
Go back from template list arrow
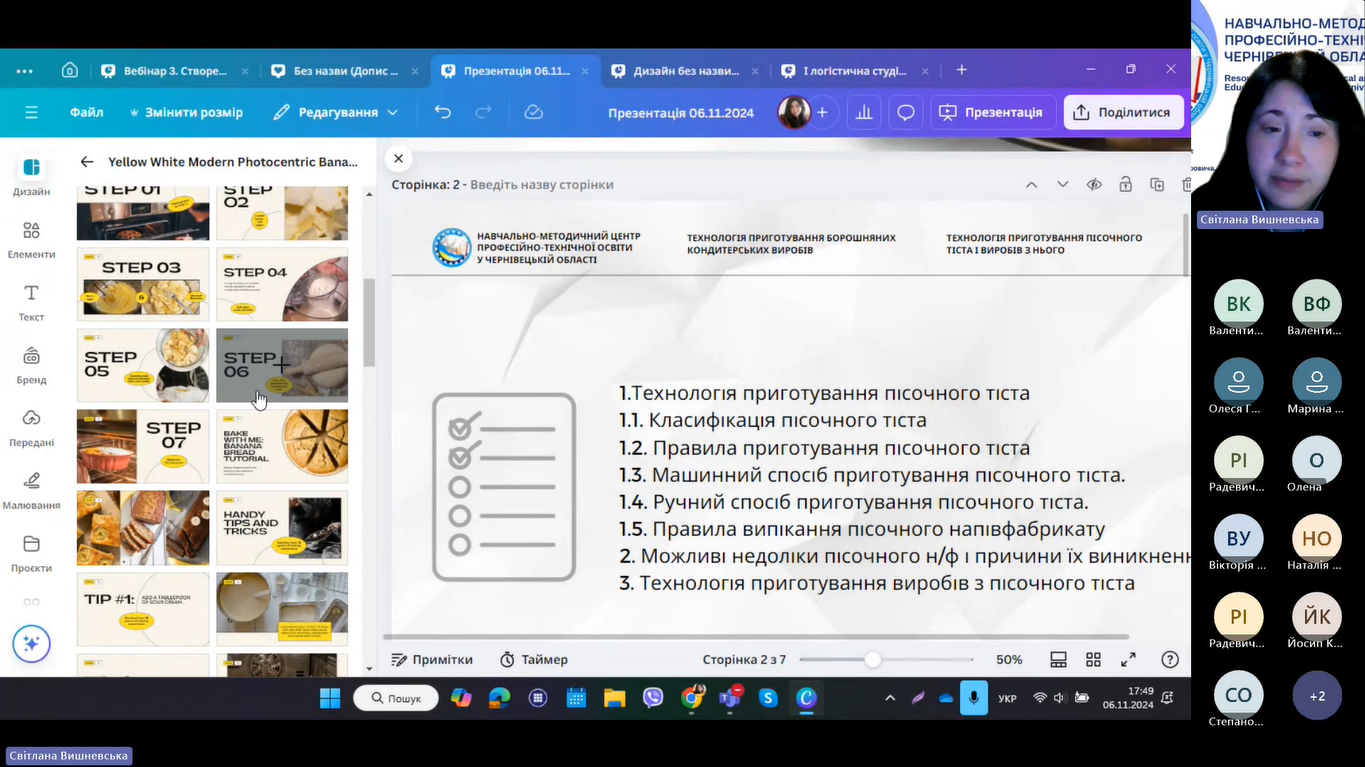click(x=87, y=161)
